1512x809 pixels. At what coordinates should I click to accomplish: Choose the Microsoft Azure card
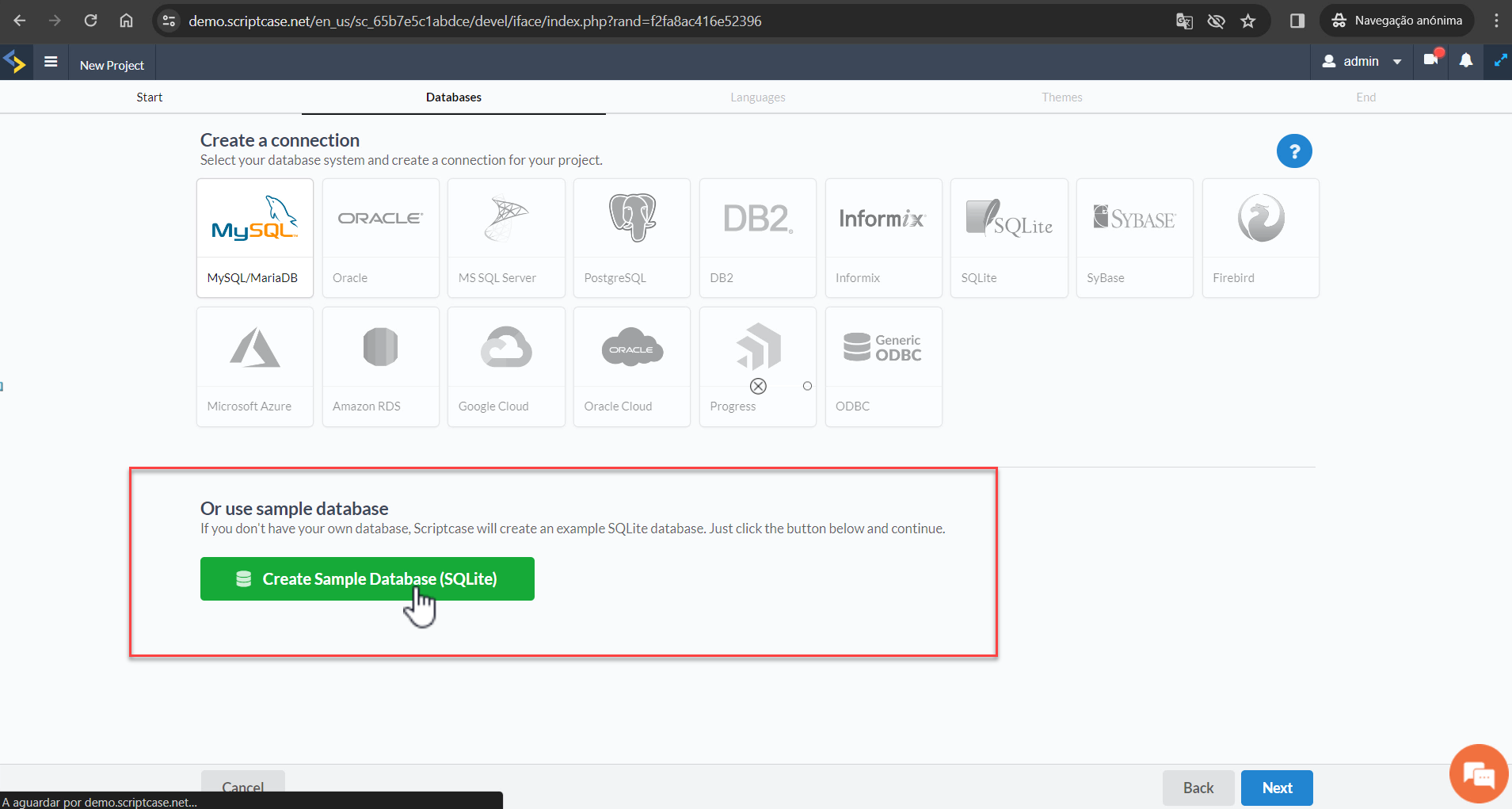pos(255,367)
